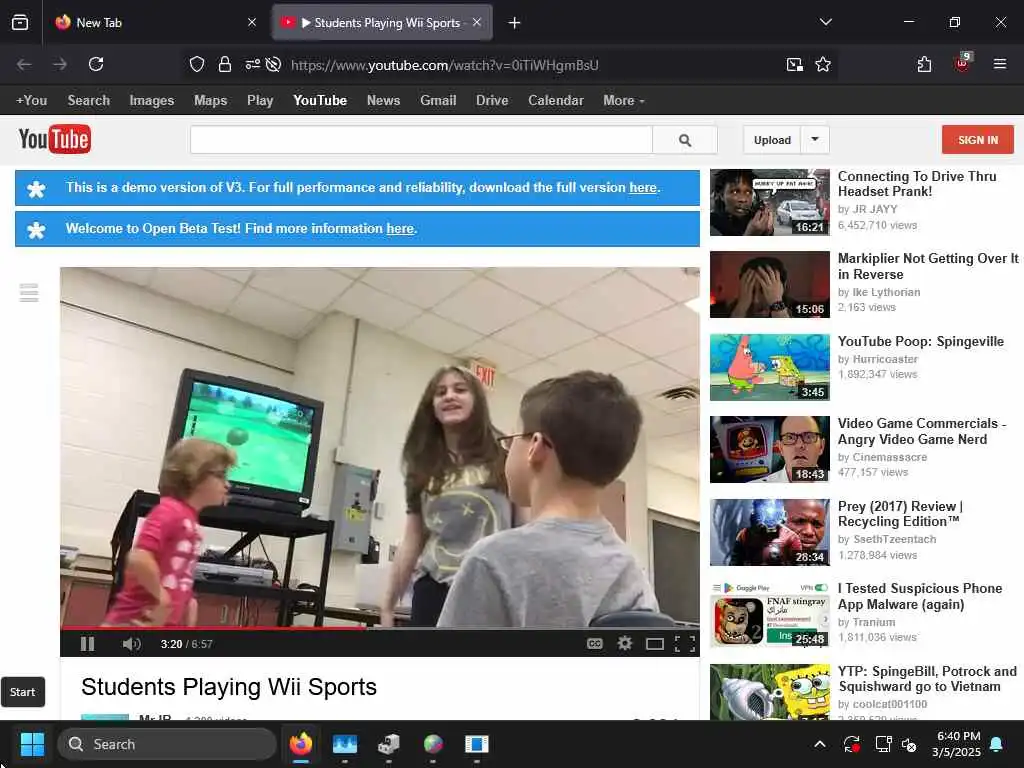This screenshot has height=768, width=1024.
Task: Open I Tested Suspicious Phone App Malware thumbnail
Action: [769, 614]
